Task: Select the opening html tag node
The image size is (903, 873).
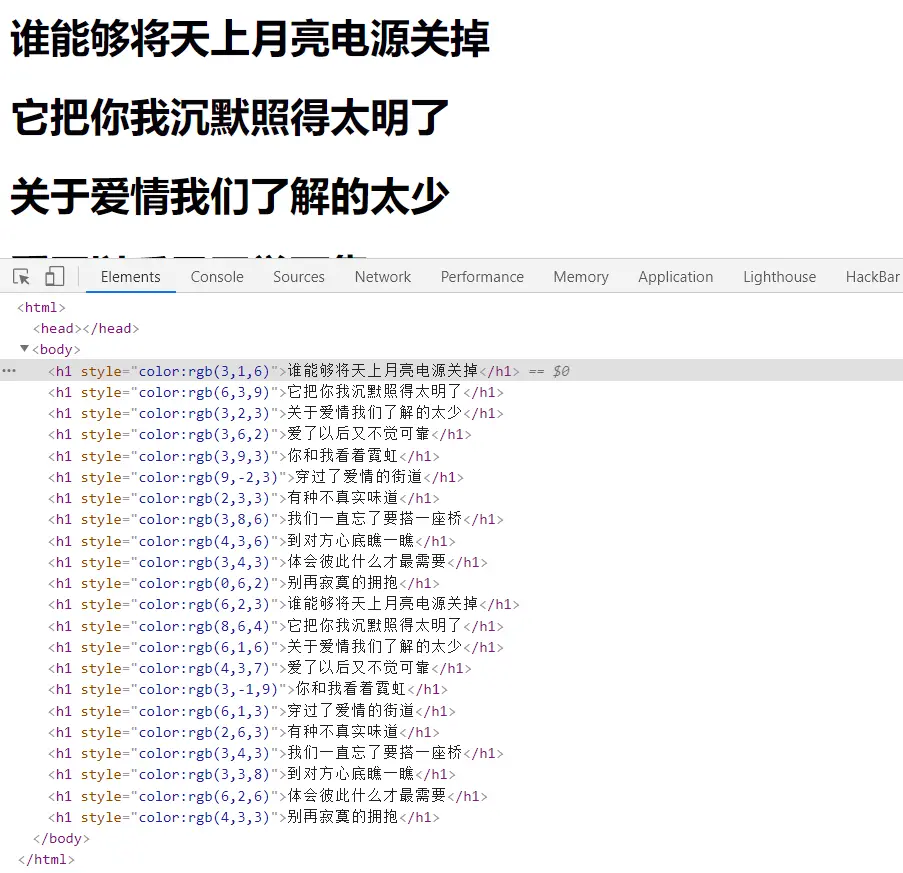Action: click(41, 307)
